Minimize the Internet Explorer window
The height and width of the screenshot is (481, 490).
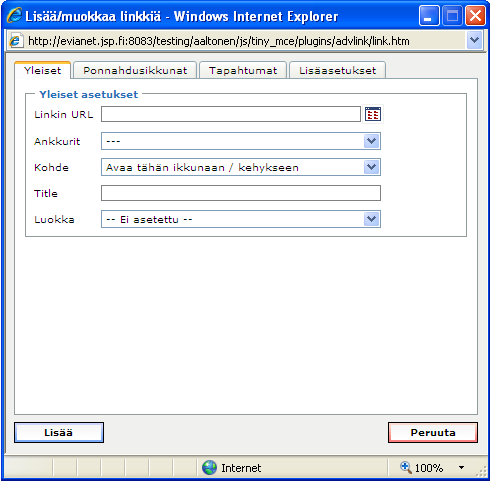pyautogui.click(x=429, y=16)
